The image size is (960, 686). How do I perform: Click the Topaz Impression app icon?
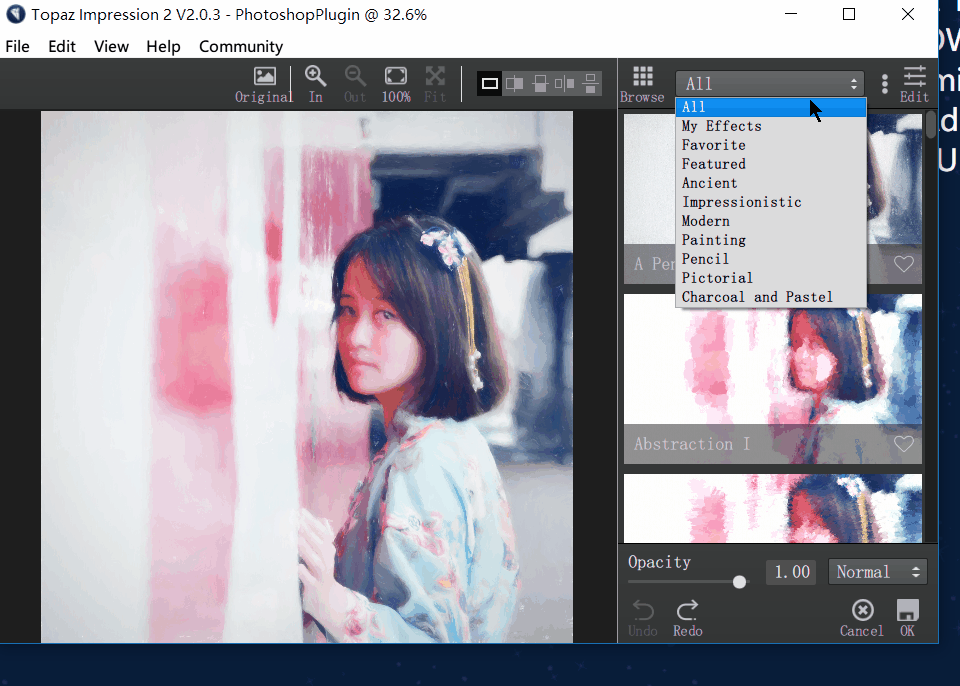(x=15, y=14)
